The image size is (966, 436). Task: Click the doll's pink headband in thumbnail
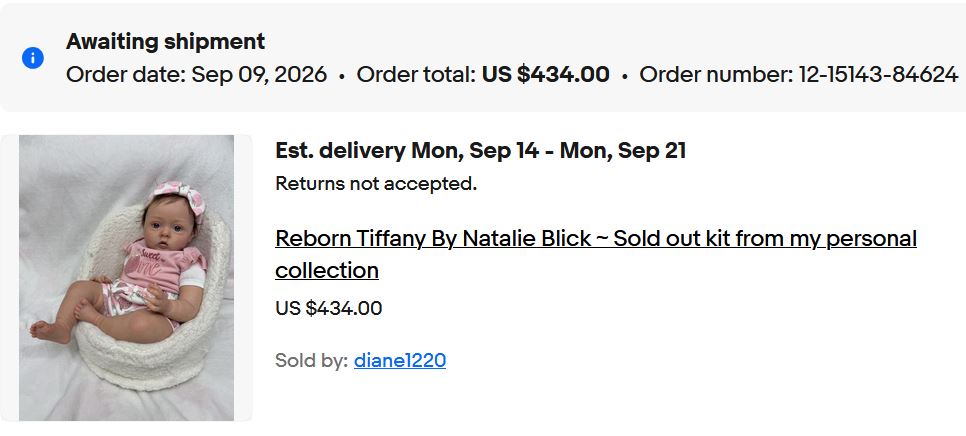pos(178,198)
